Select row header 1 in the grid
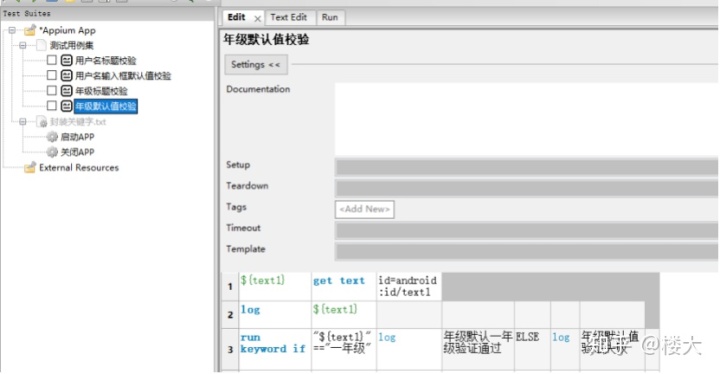Viewport: 720px width, 374px height. (x=230, y=286)
